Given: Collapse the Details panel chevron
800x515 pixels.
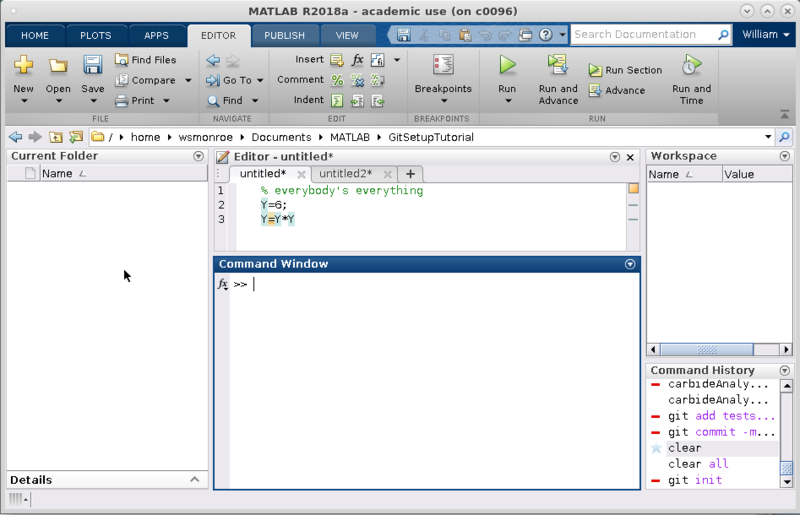Looking at the screenshot, I should tap(194, 480).
